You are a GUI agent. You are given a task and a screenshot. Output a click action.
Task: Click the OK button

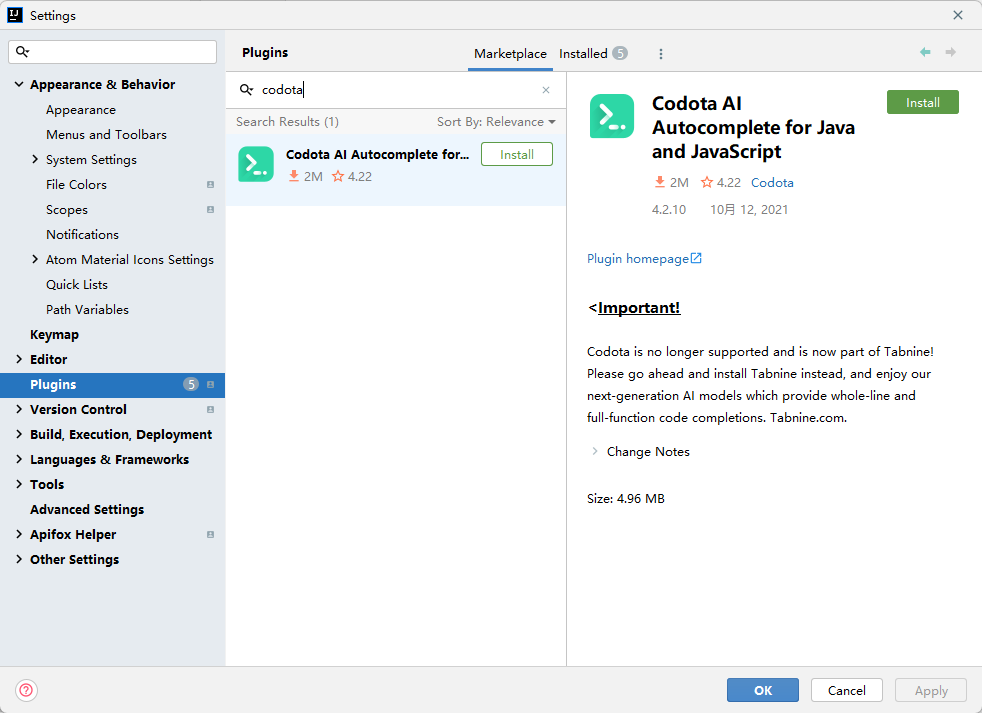(763, 690)
